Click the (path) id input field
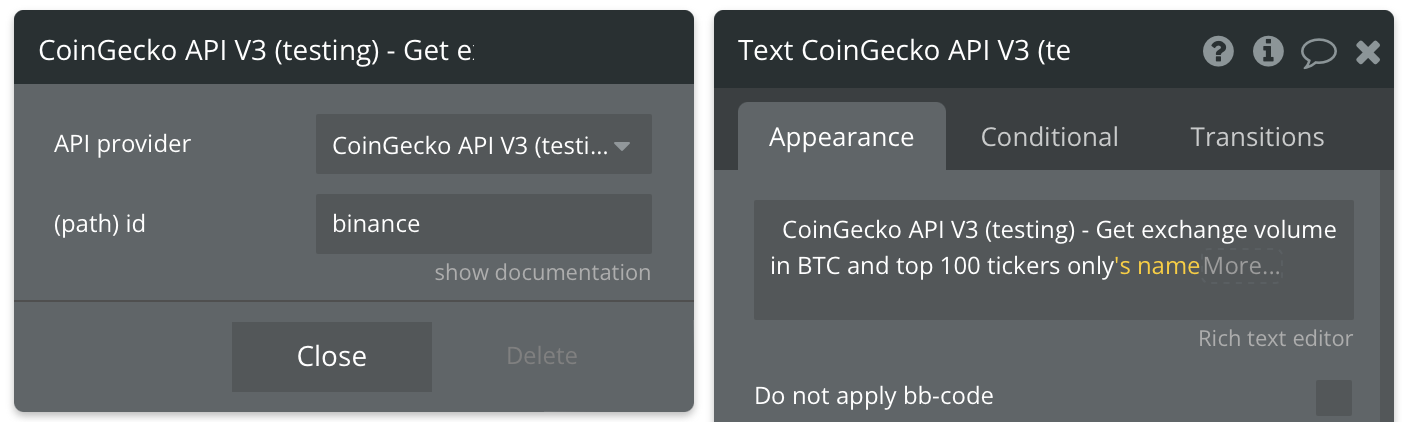1402x422 pixels. click(x=483, y=224)
